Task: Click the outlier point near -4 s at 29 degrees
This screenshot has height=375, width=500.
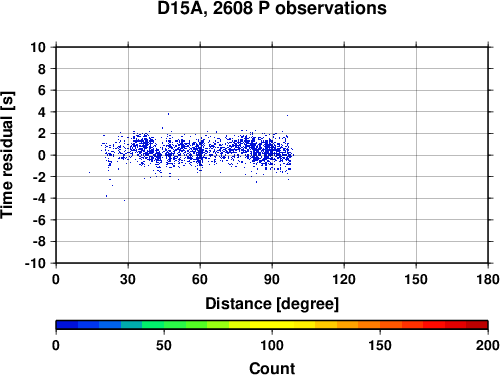Action: [125, 200]
